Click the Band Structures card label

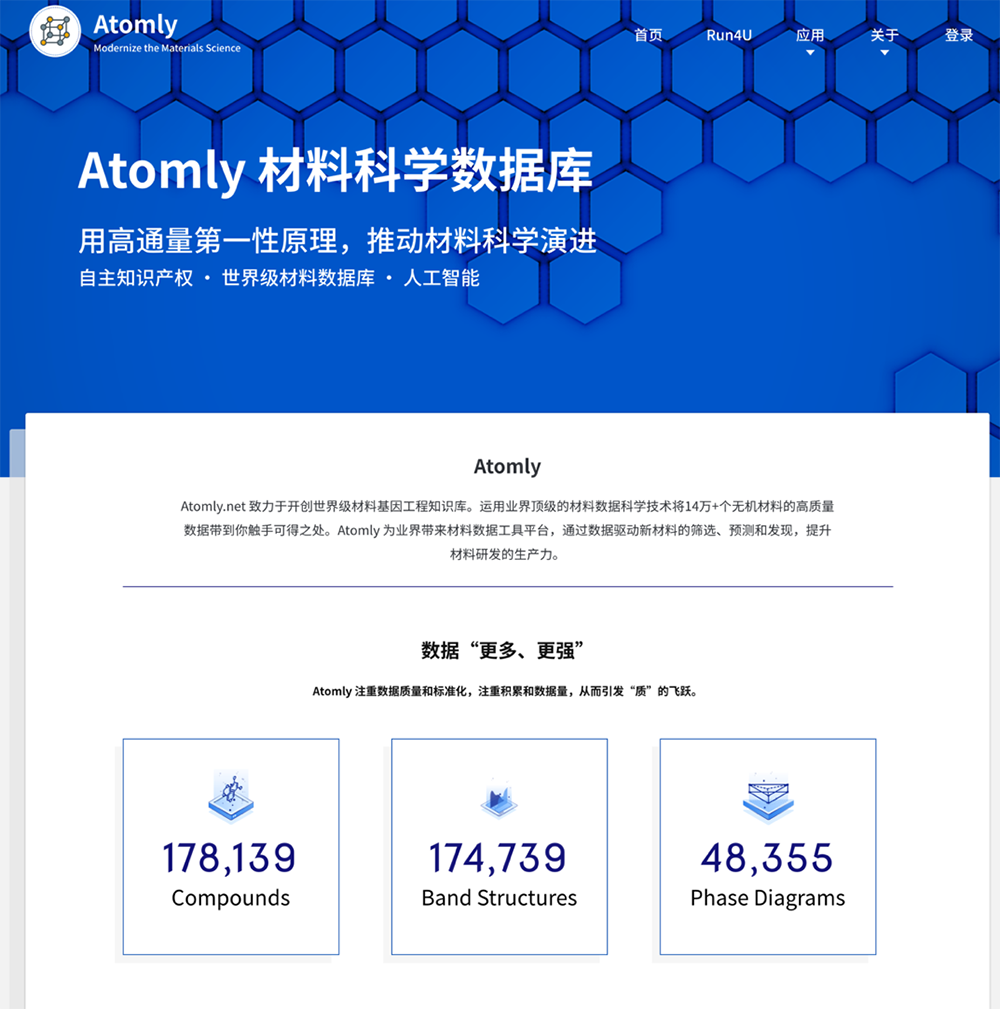point(499,898)
